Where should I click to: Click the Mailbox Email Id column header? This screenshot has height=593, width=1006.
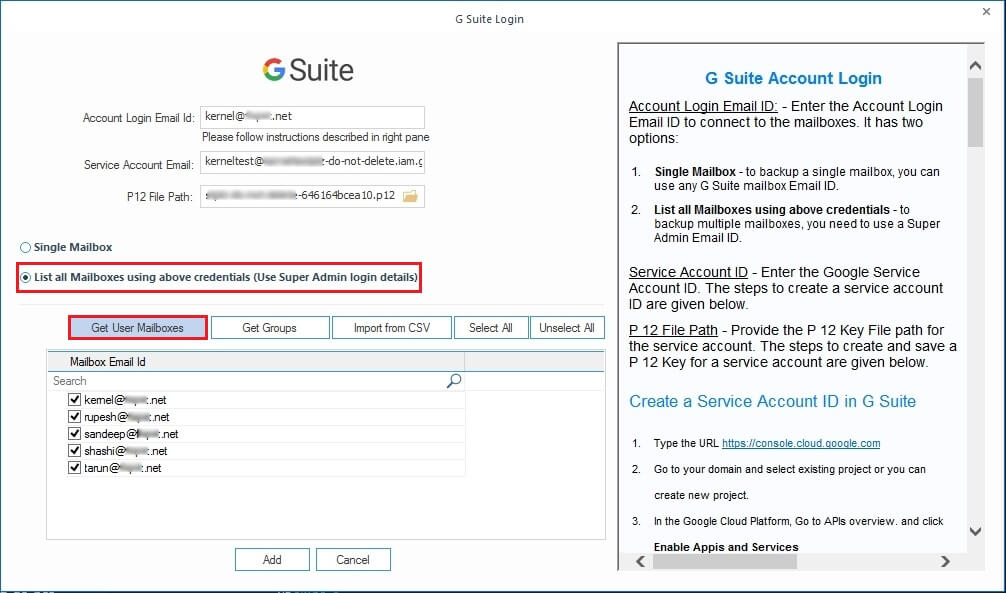coord(257,362)
